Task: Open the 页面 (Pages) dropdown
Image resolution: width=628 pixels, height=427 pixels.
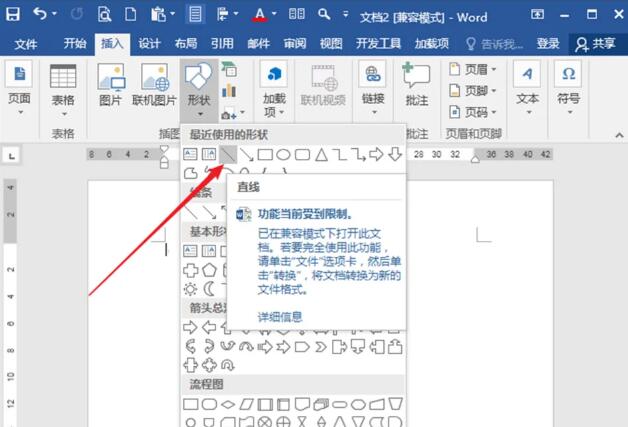Action: [19, 88]
